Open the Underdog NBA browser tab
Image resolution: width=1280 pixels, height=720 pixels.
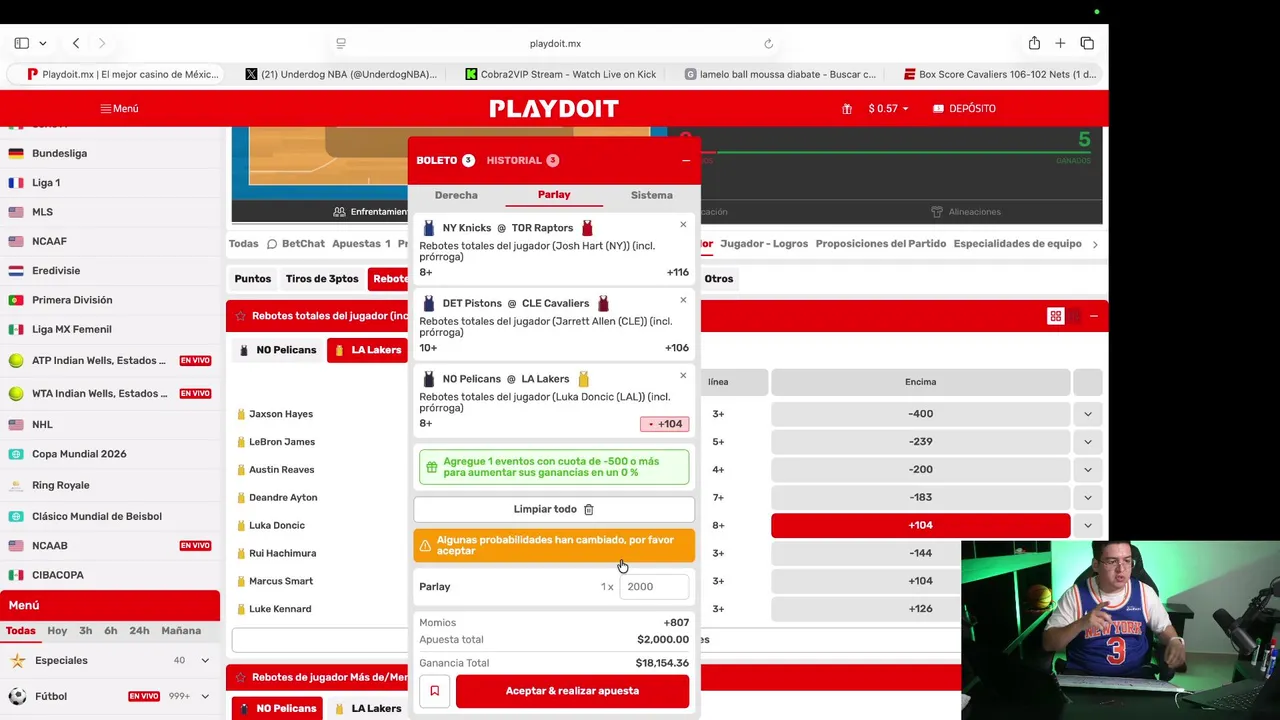tap(340, 74)
